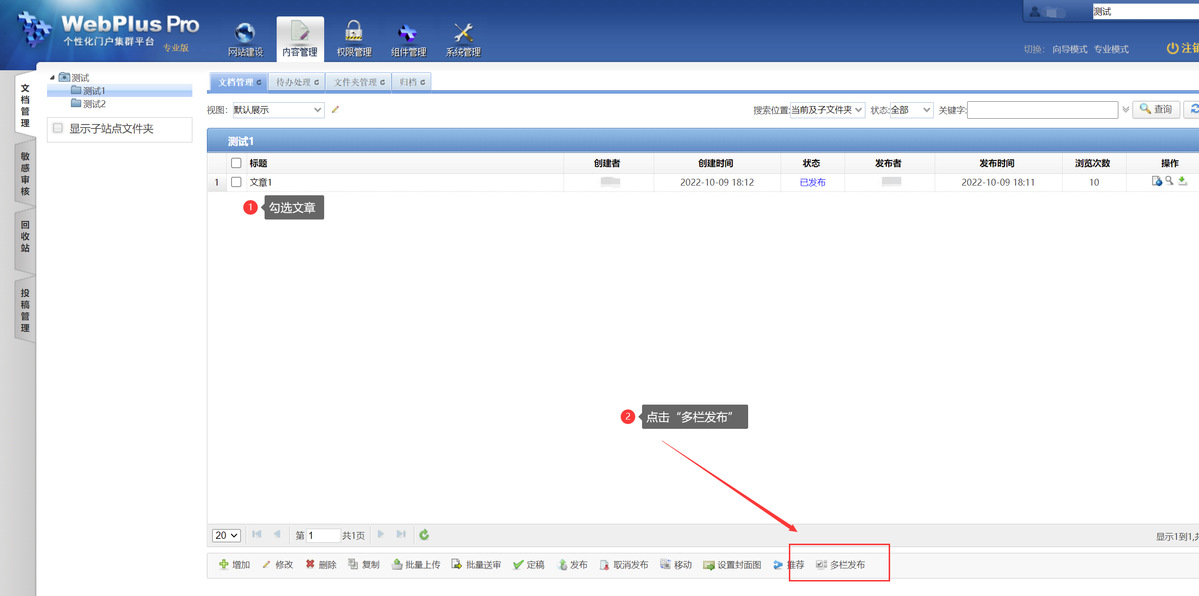Image resolution: width=1199 pixels, height=596 pixels.
Task: Enable 显示子站点文件夹 checkbox
Action: pyautogui.click(x=58, y=129)
